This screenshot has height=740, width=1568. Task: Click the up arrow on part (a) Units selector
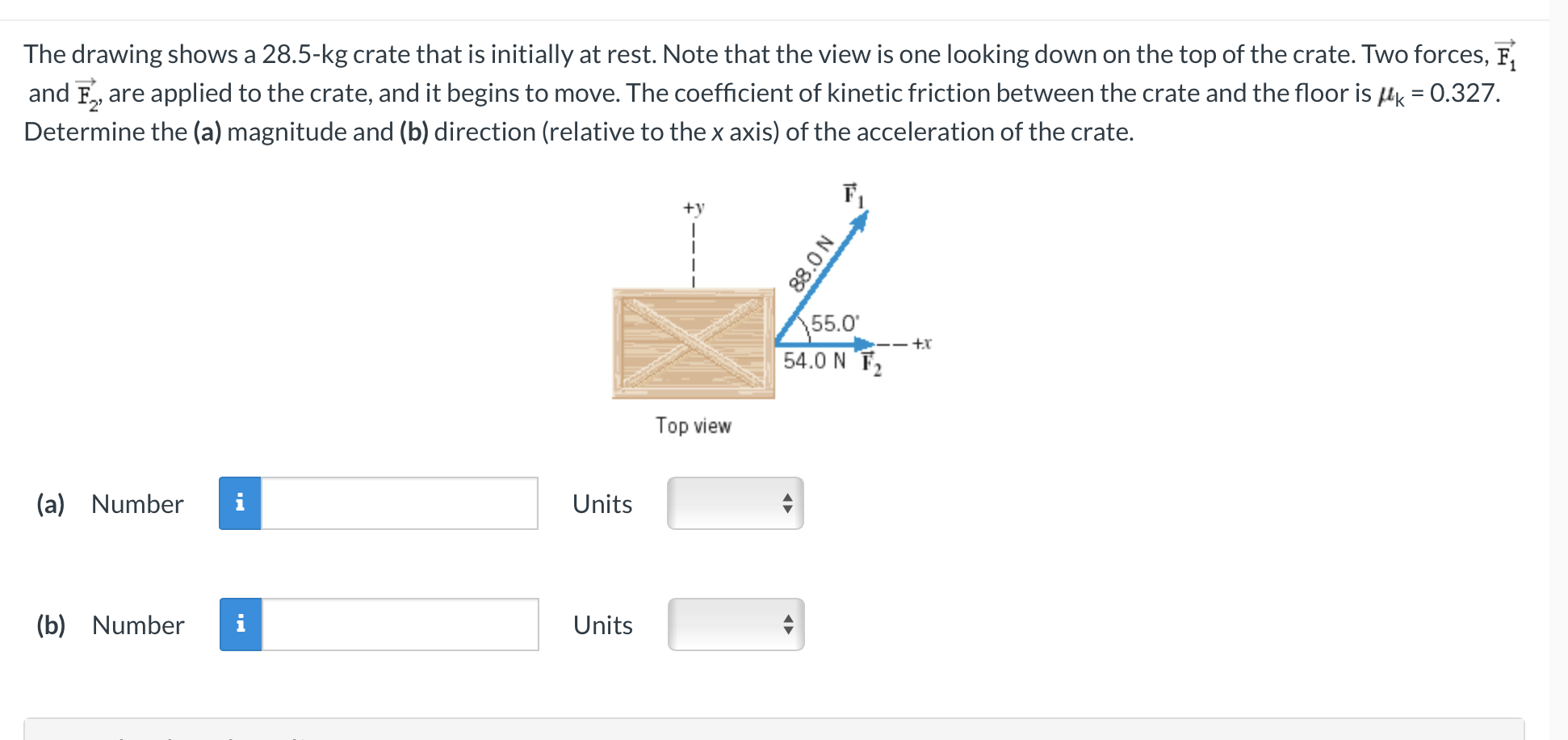(789, 498)
